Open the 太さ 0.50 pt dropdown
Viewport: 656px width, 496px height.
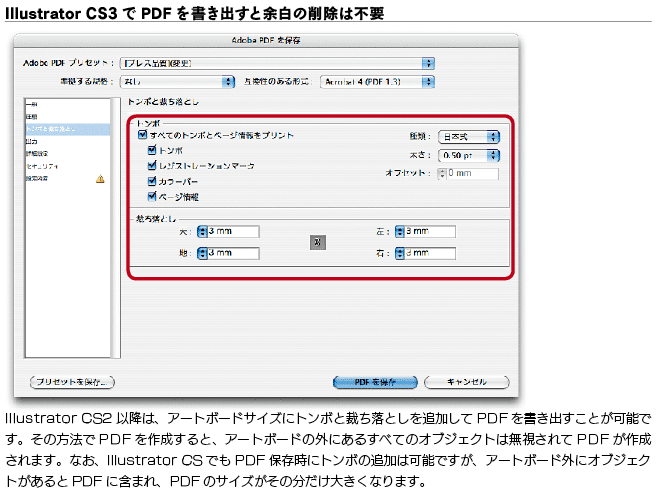tap(469, 156)
